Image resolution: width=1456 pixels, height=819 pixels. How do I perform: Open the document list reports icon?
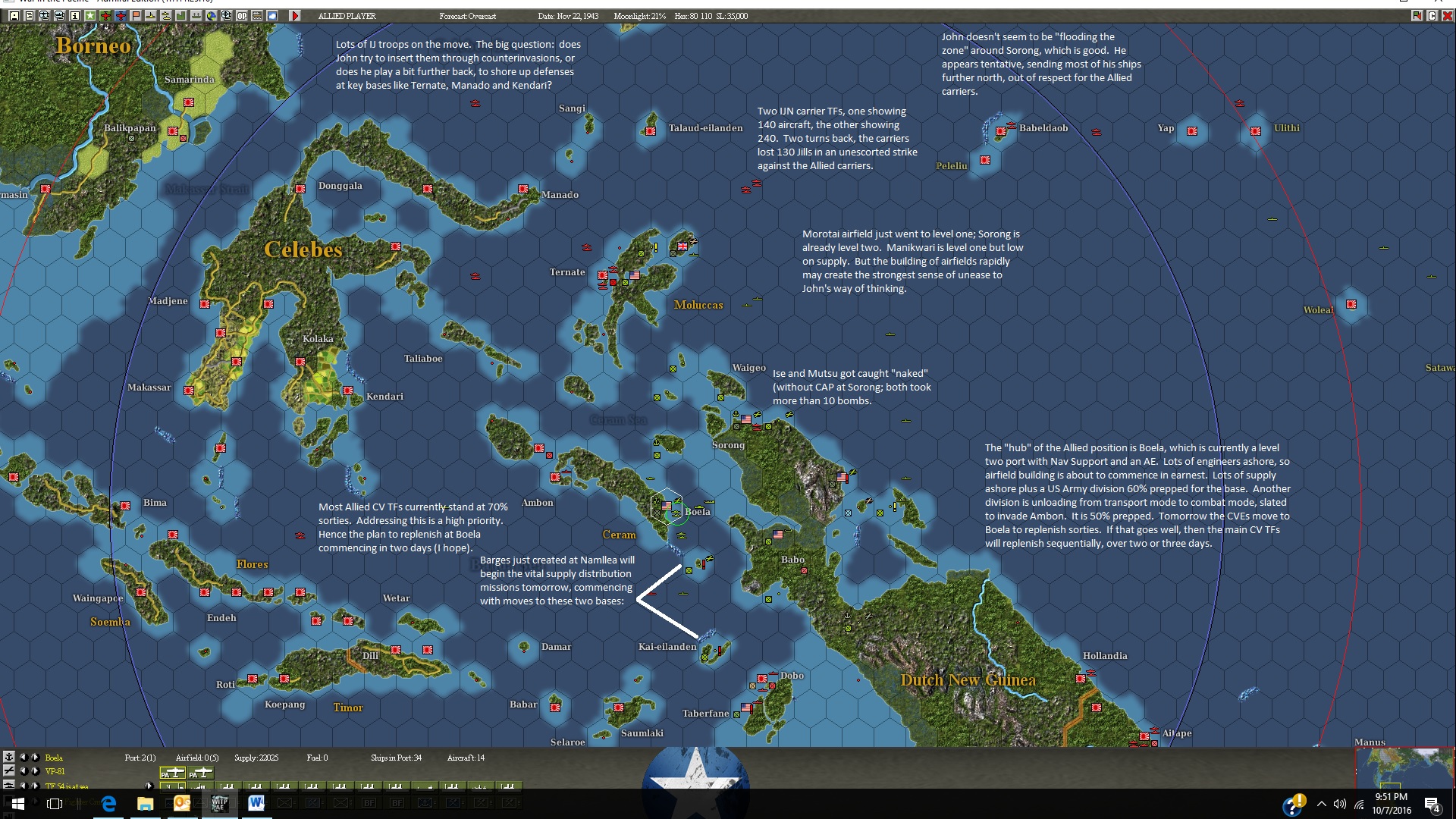30,15
